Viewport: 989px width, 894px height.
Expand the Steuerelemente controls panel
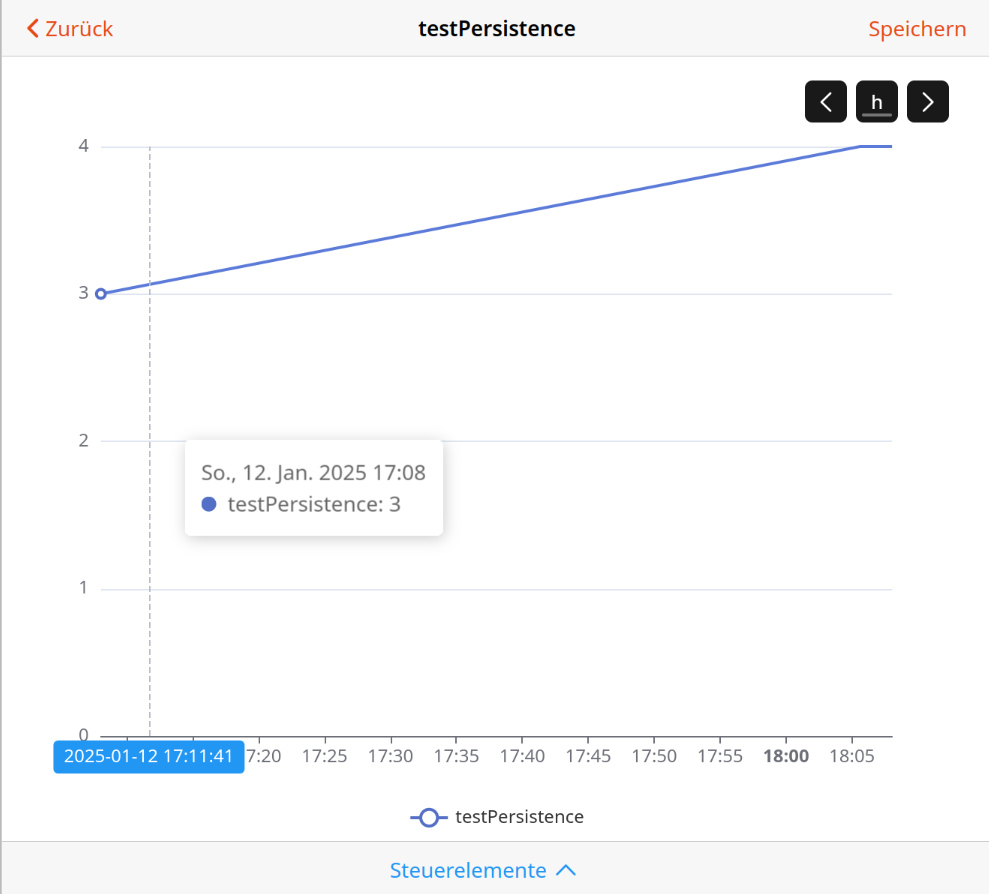pos(468,870)
